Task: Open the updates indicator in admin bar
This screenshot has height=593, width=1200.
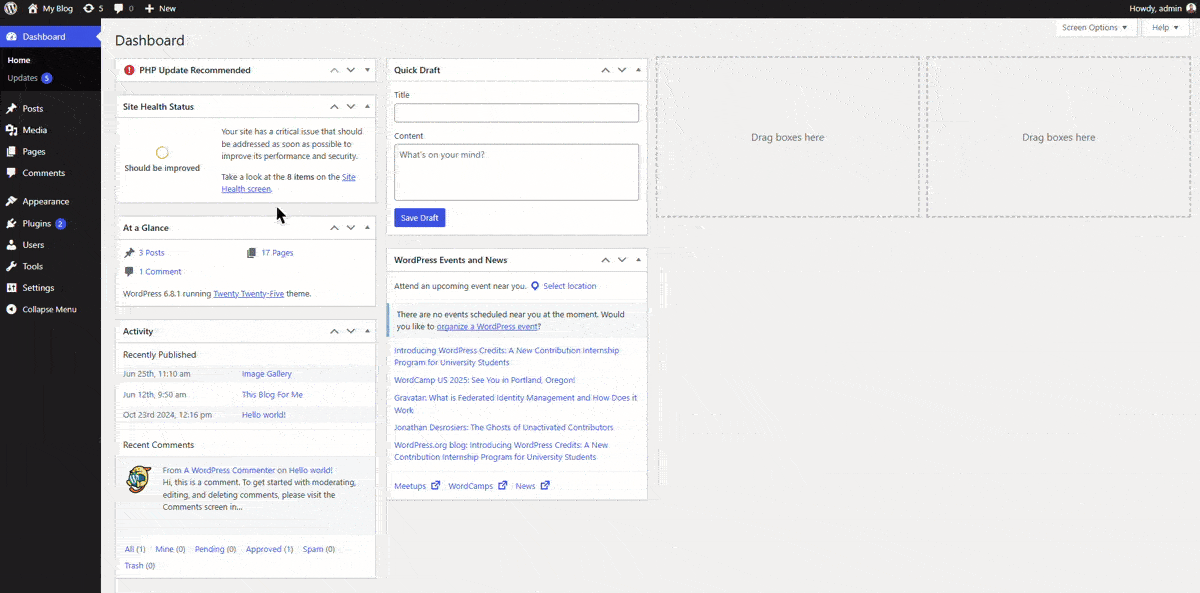Action: tap(93, 8)
